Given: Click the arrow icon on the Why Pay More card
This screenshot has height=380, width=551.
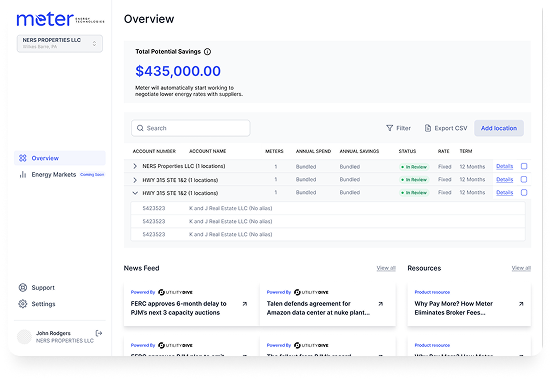Looking at the screenshot, I should [x=521, y=304].
